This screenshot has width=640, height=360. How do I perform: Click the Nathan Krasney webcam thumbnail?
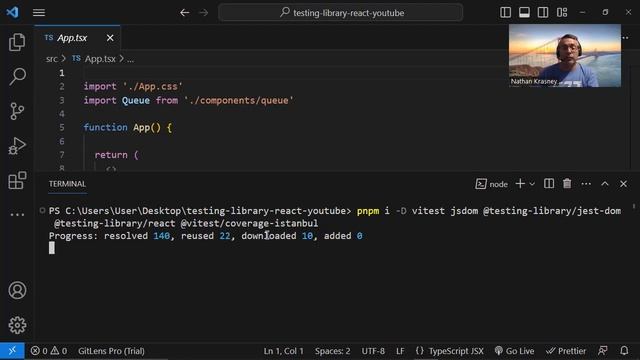(564, 56)
